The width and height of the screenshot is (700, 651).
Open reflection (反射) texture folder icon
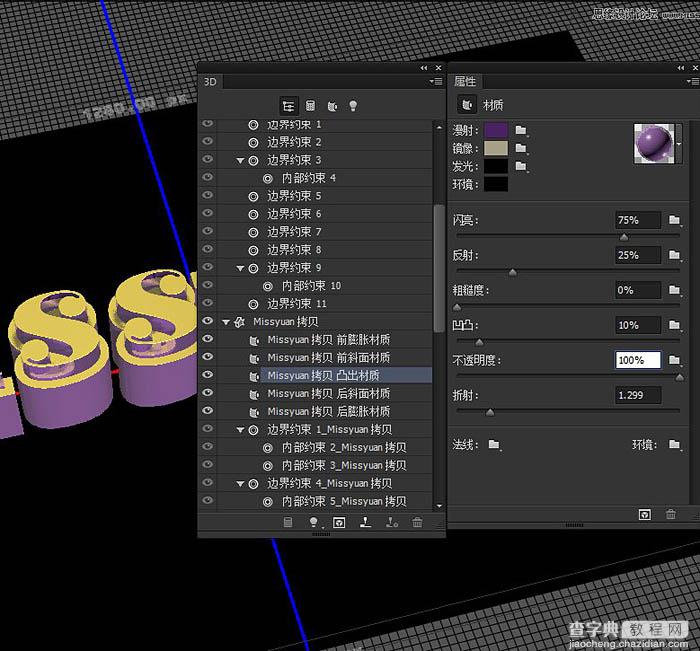[x=675, y=255]
